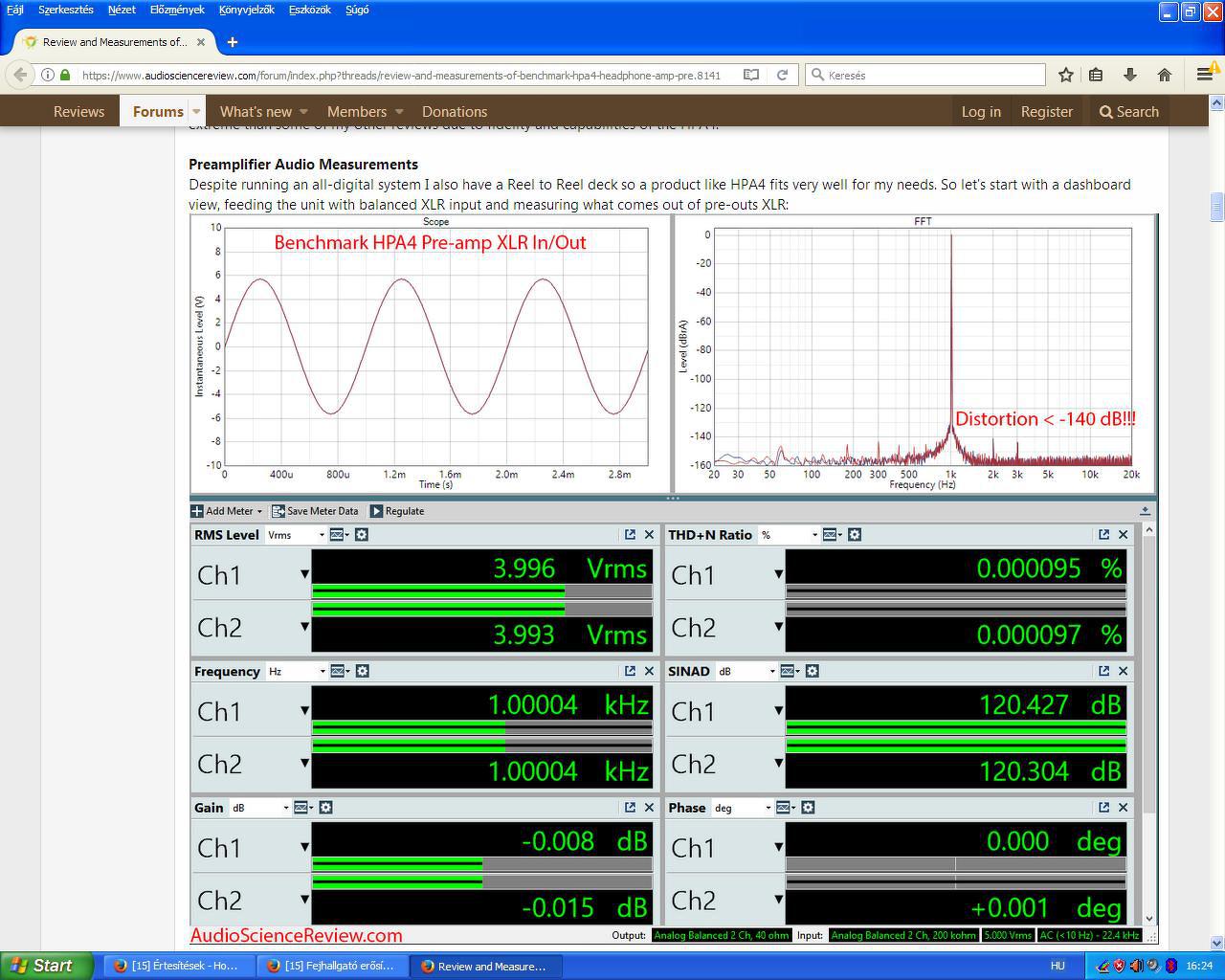The image size is (1225, 980).
Task: Toggle reader view in the address bar
Action: point(752,75)
